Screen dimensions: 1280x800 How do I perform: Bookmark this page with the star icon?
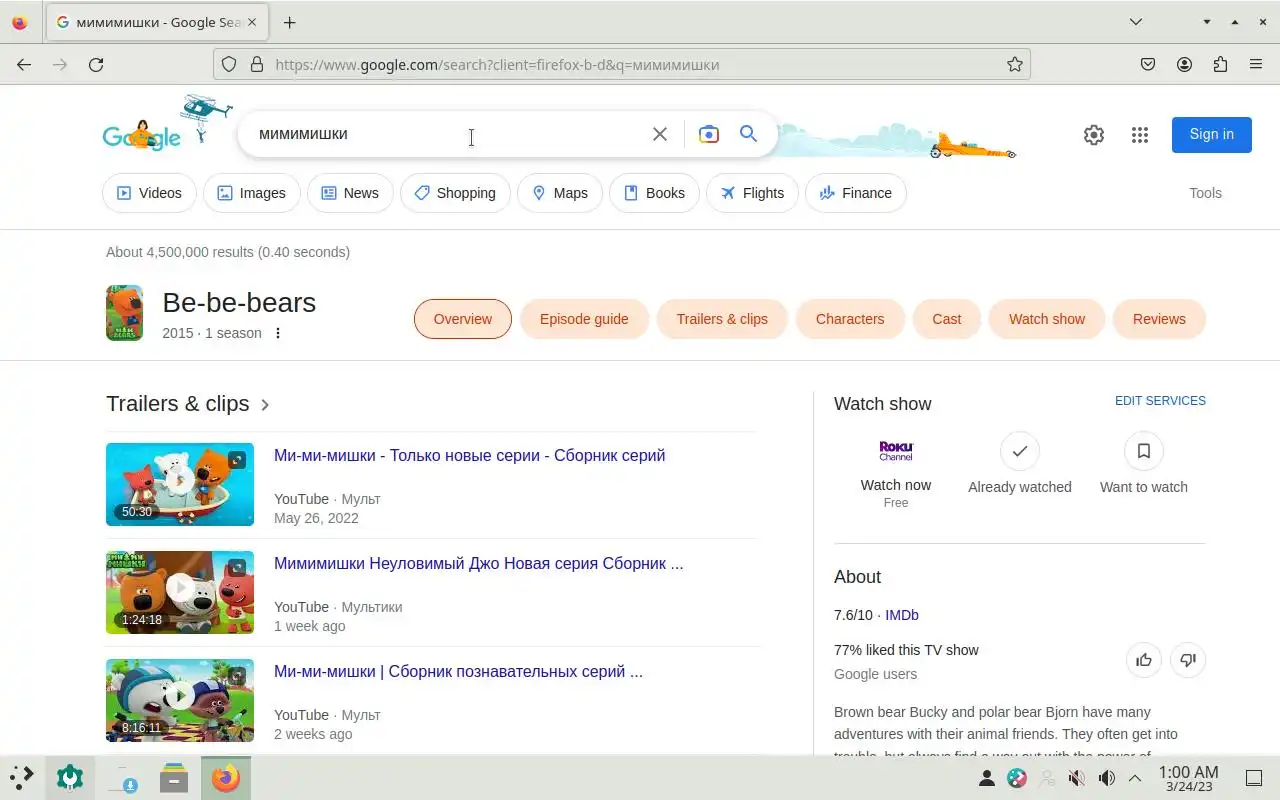pos(1015,64)
